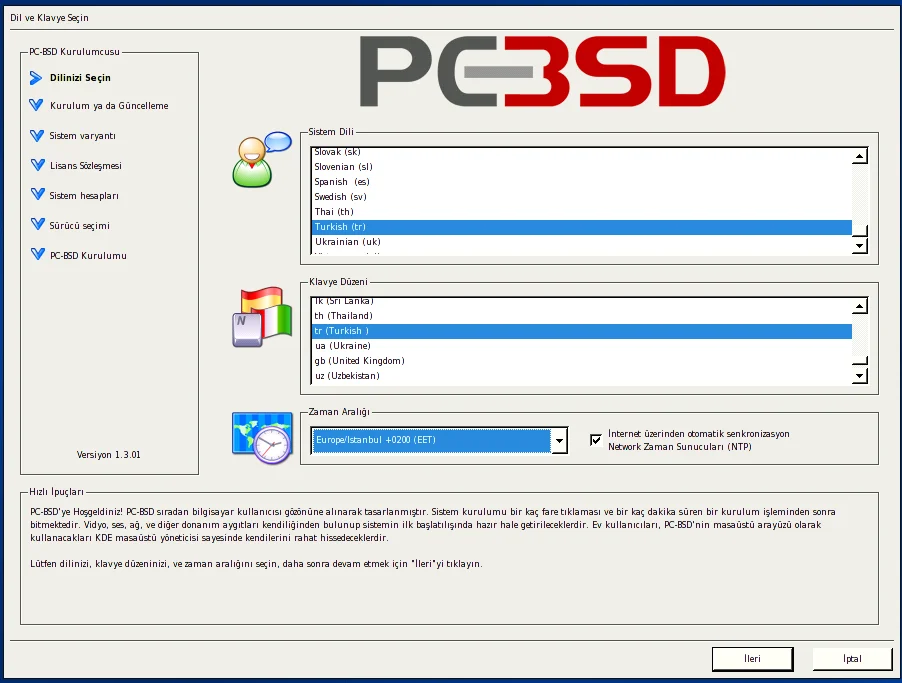Click the Lisans Sözleşmesi step label
Screen dimensions: 902x683
pos(86,166)
